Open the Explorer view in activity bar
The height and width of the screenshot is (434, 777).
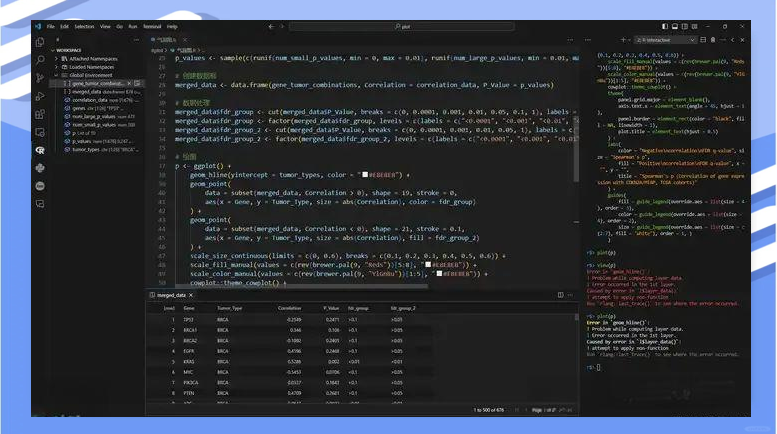pyautogui.click(x=40, y=42)
